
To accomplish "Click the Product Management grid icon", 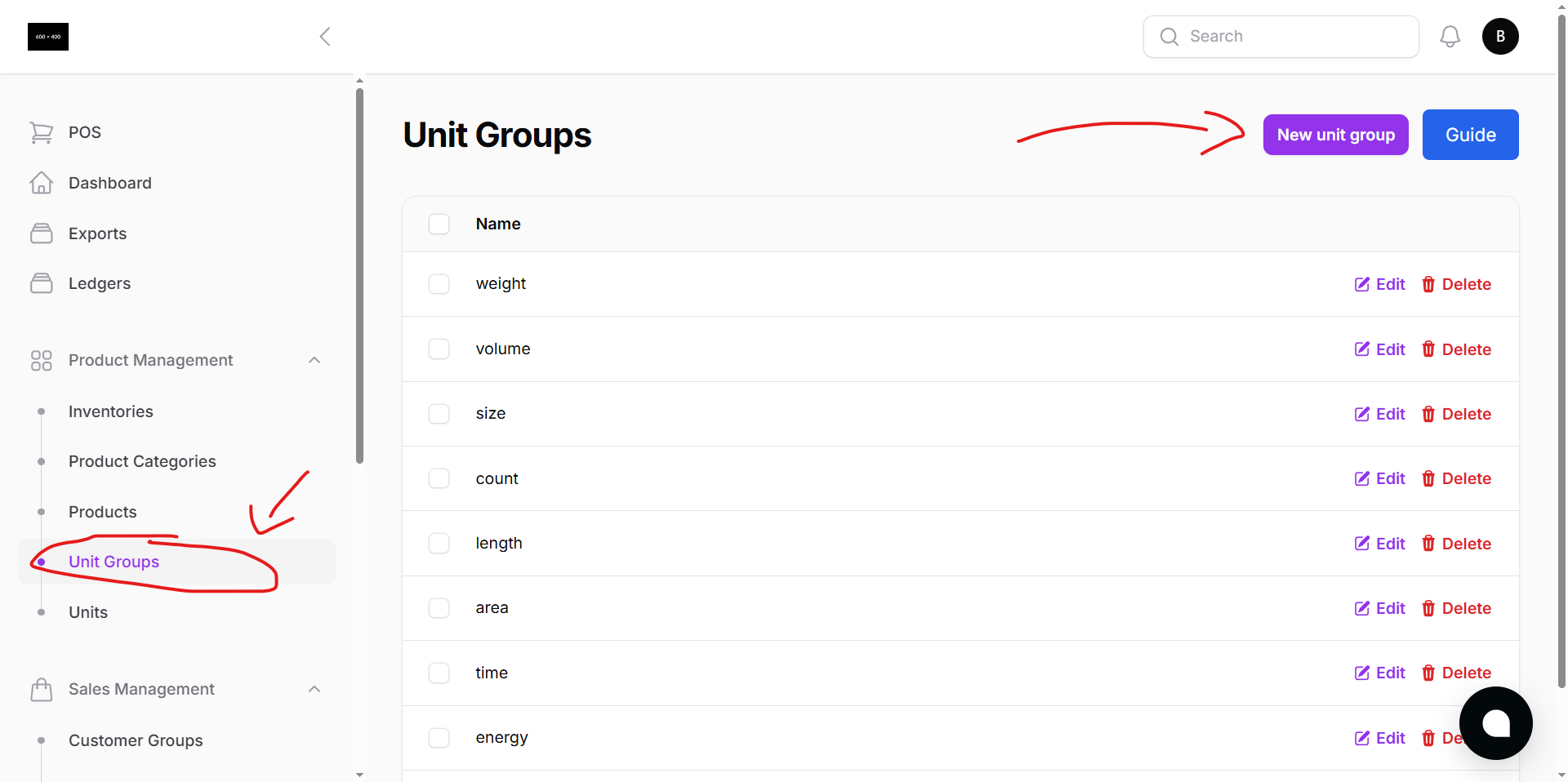I will 42,360.
